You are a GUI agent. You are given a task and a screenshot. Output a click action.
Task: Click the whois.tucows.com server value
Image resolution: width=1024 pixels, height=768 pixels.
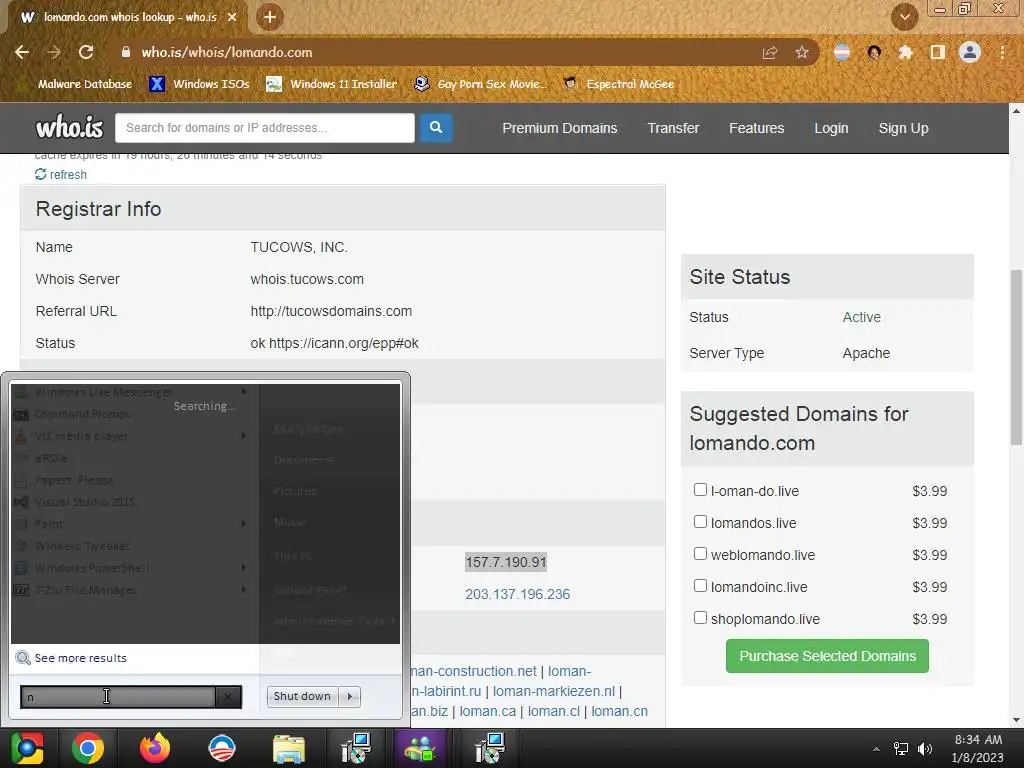click(307, 280)
